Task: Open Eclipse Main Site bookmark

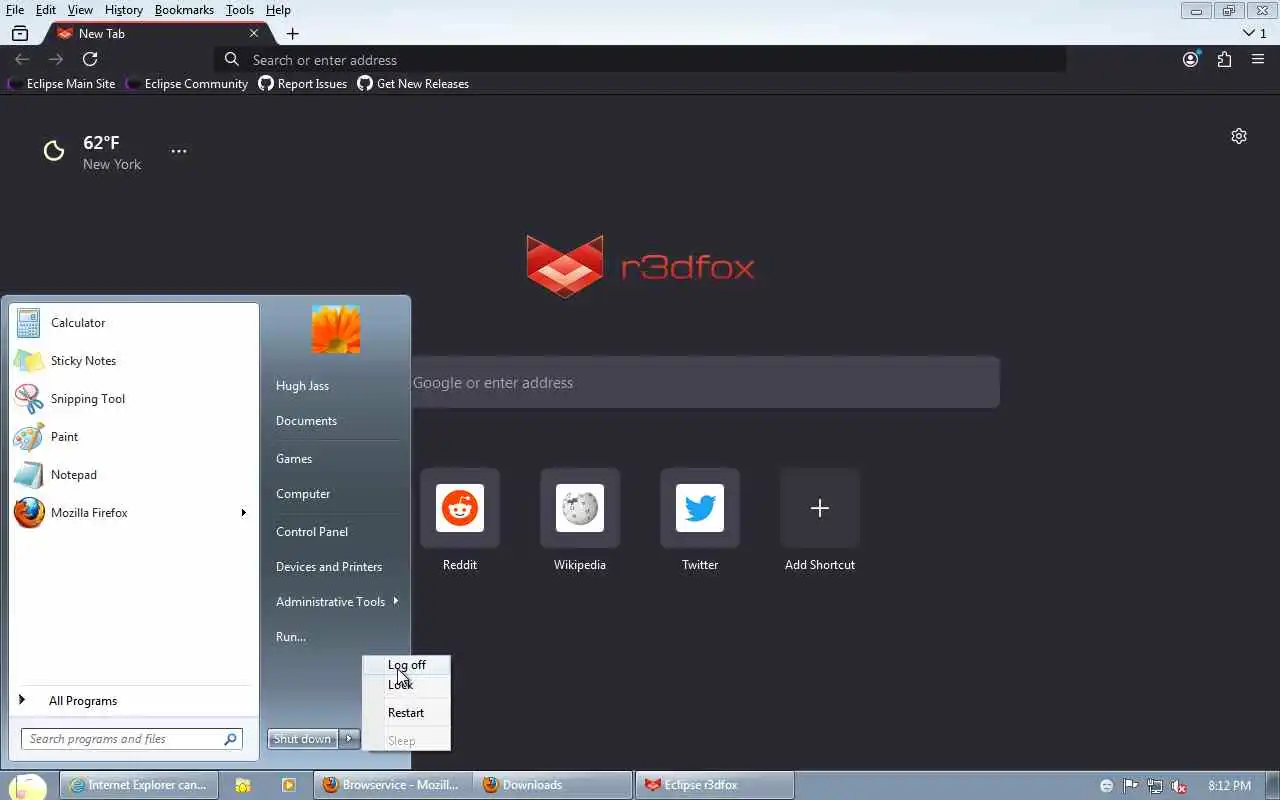Action: (x=62, y=84)
